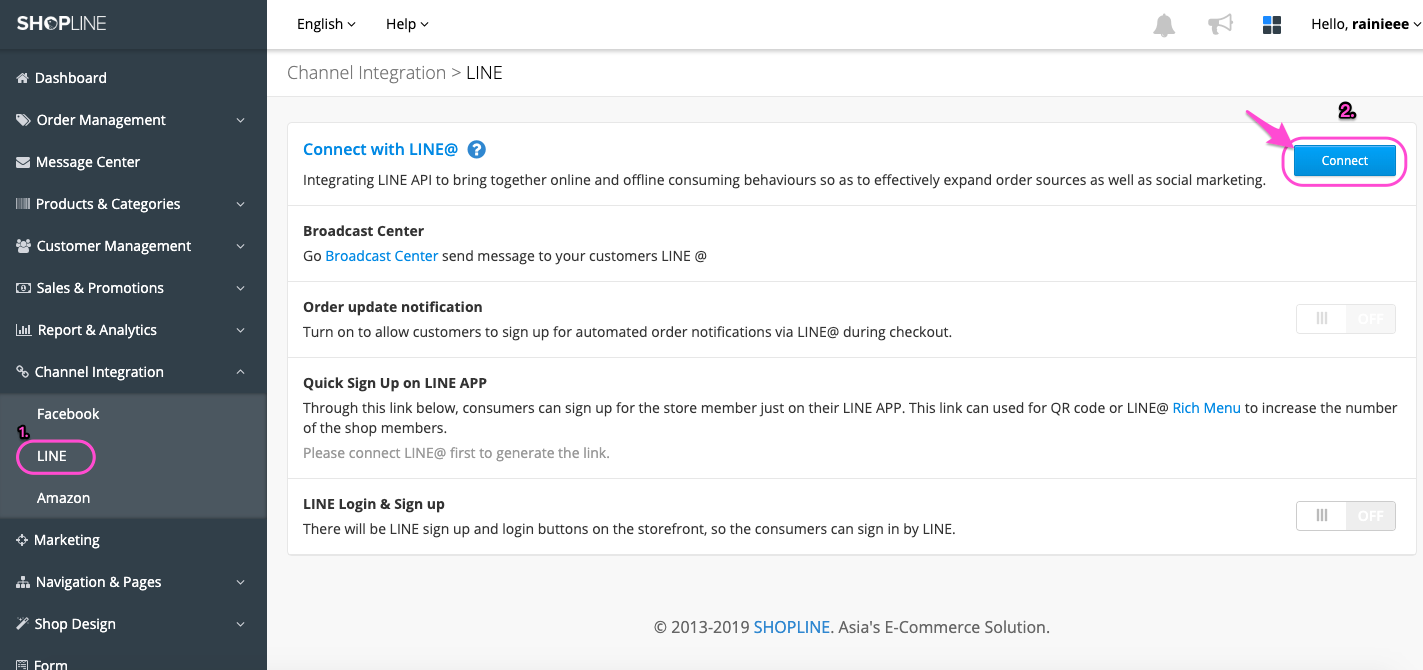The width and height of the screenshot is (1423, 670).
Task: Select Amazon under Channel Integration
Action: click(63, 498)
